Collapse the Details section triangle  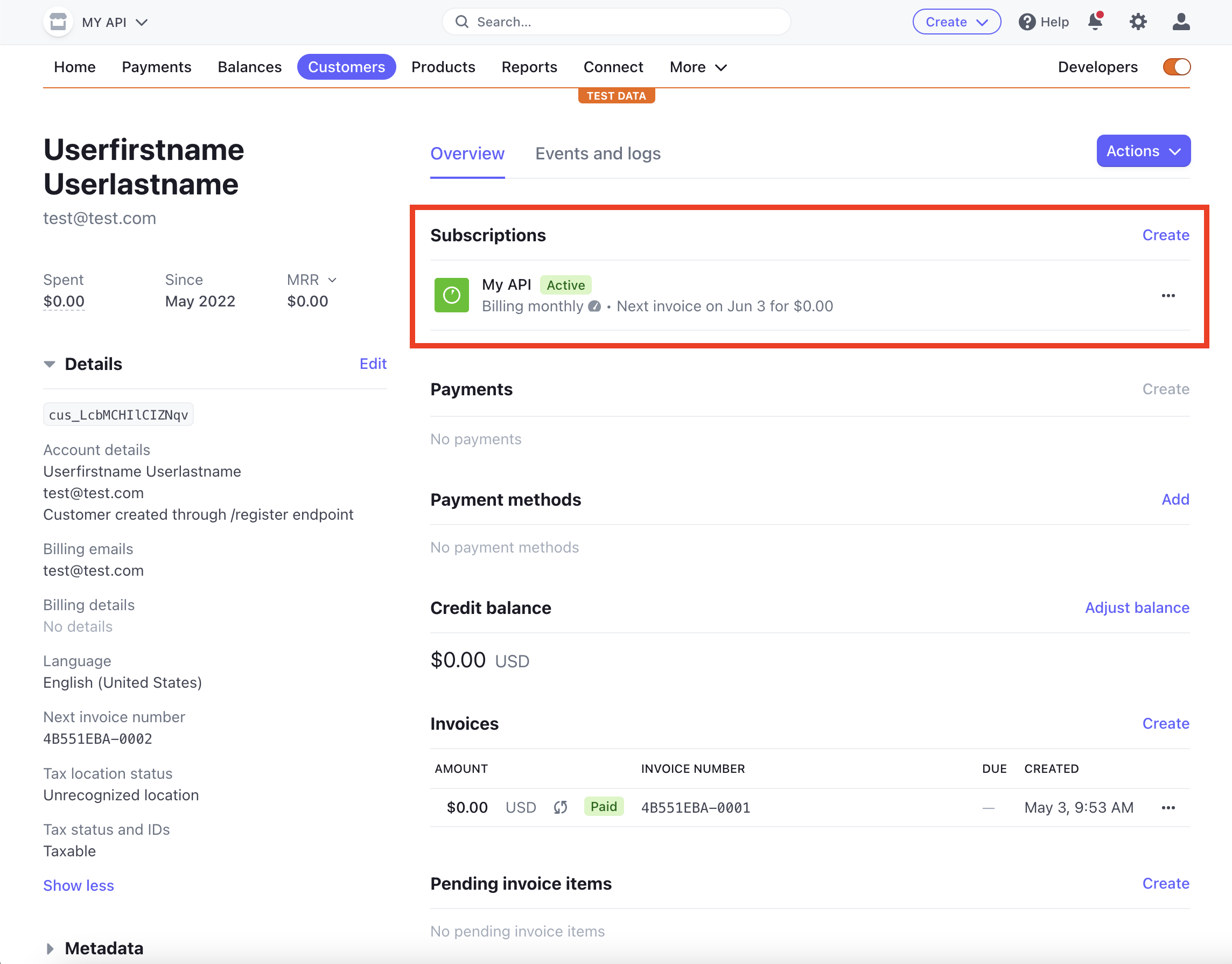[x=50, y=364]
